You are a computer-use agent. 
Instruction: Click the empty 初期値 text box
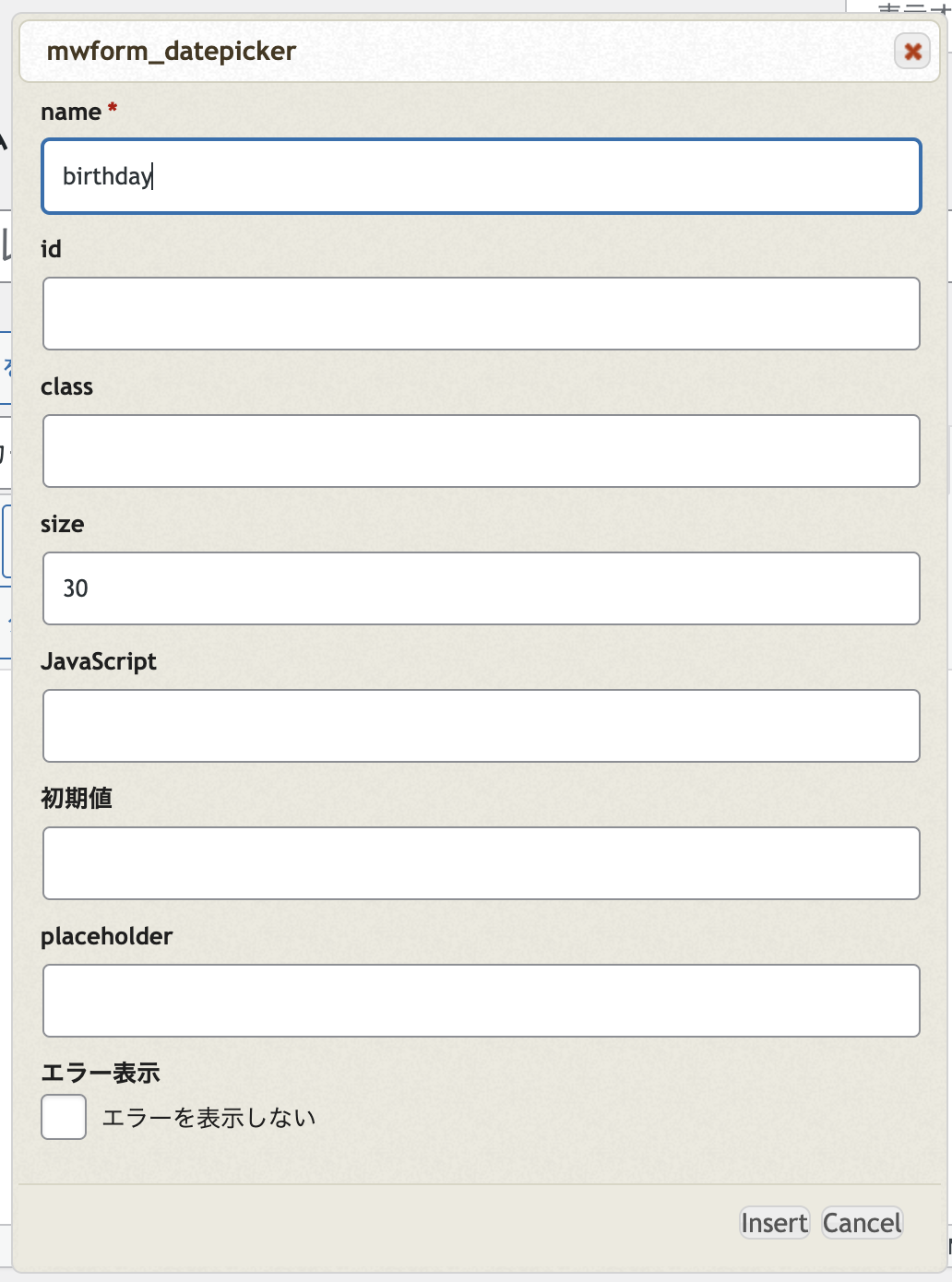[481, 863]
